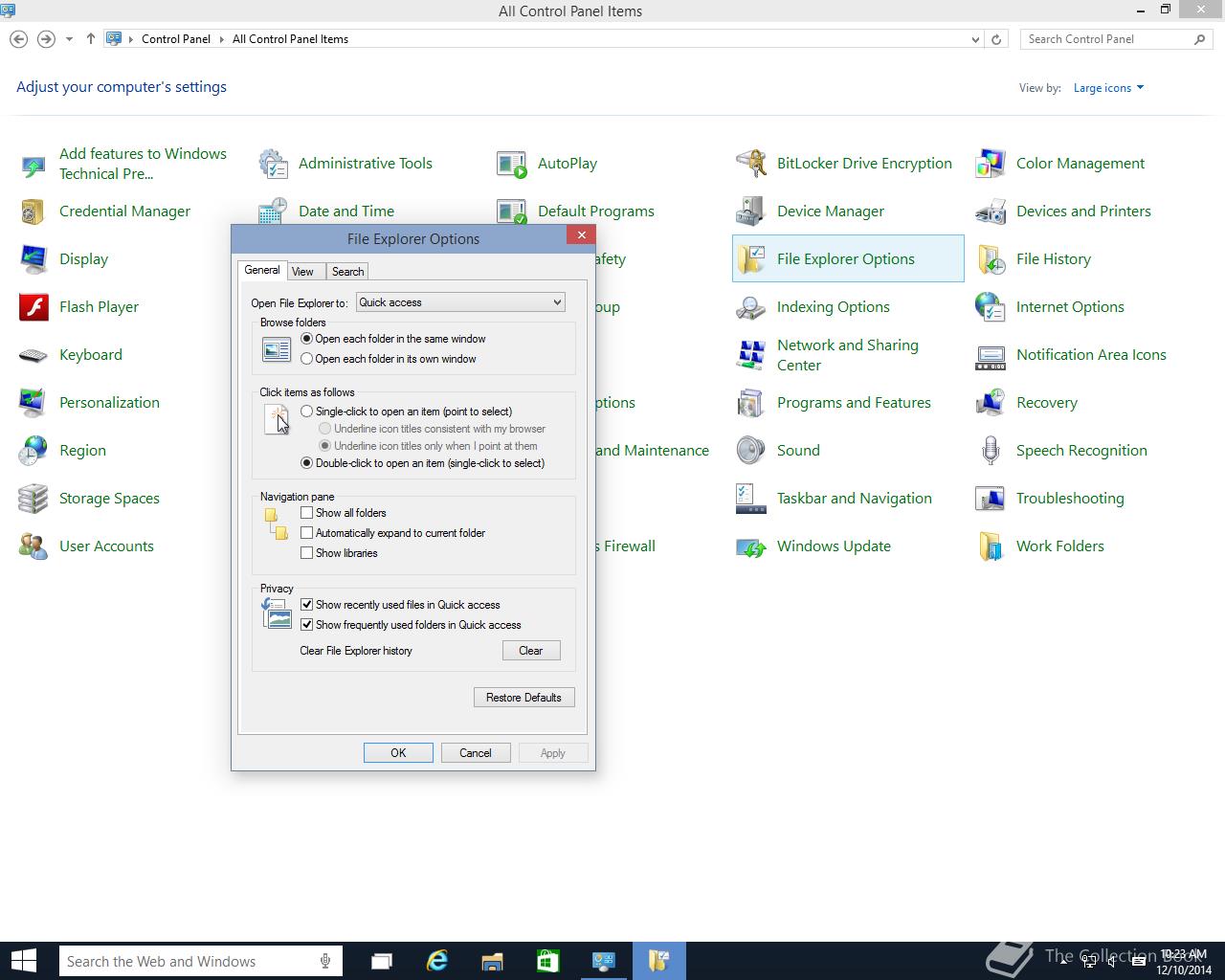Click Credential Manager safe icon
The height and width of the screenshot is (980, 1225).
coord(33,212)
